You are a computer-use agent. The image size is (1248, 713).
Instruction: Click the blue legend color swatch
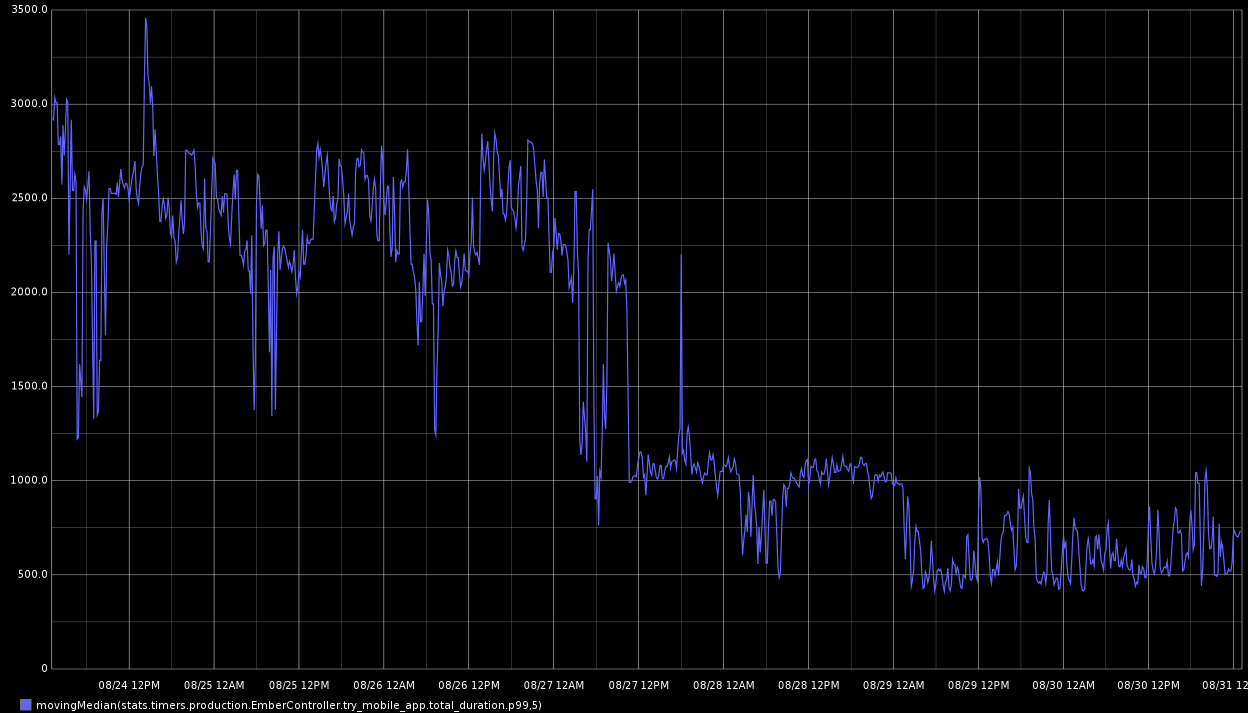click(25, 705)
